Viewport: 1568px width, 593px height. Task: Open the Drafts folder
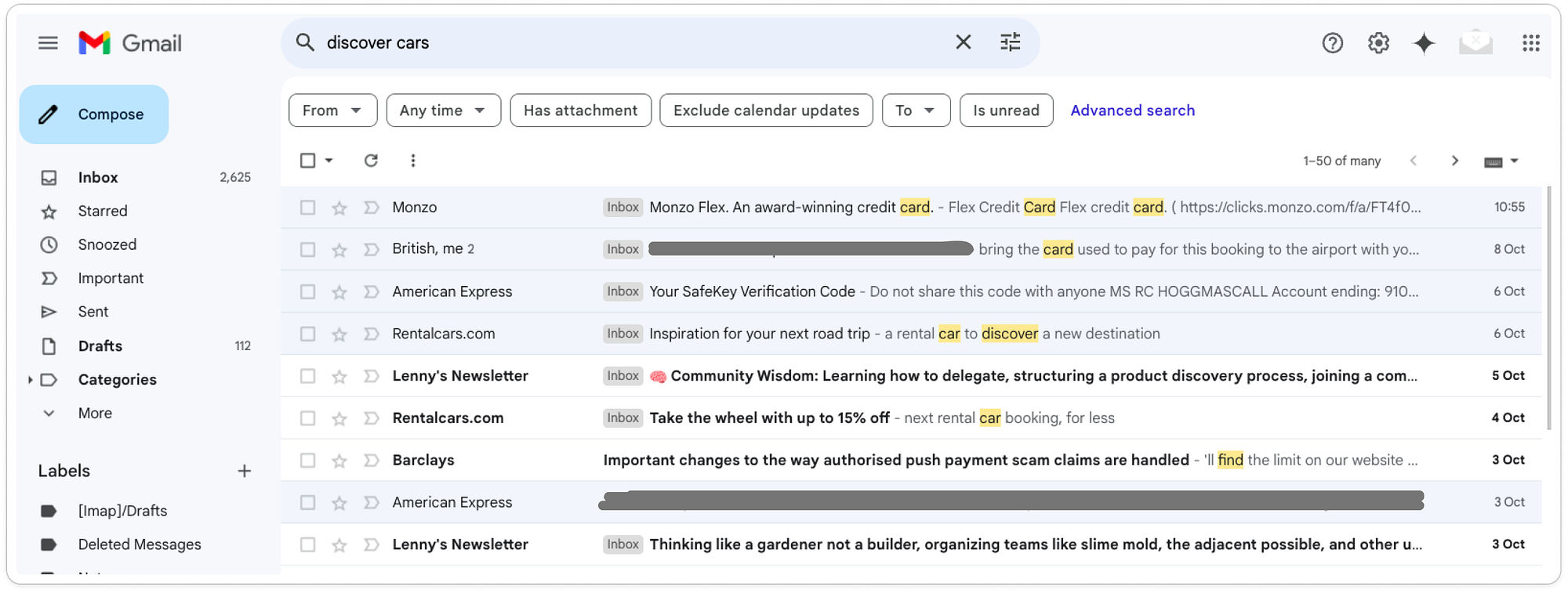point(100,346)
